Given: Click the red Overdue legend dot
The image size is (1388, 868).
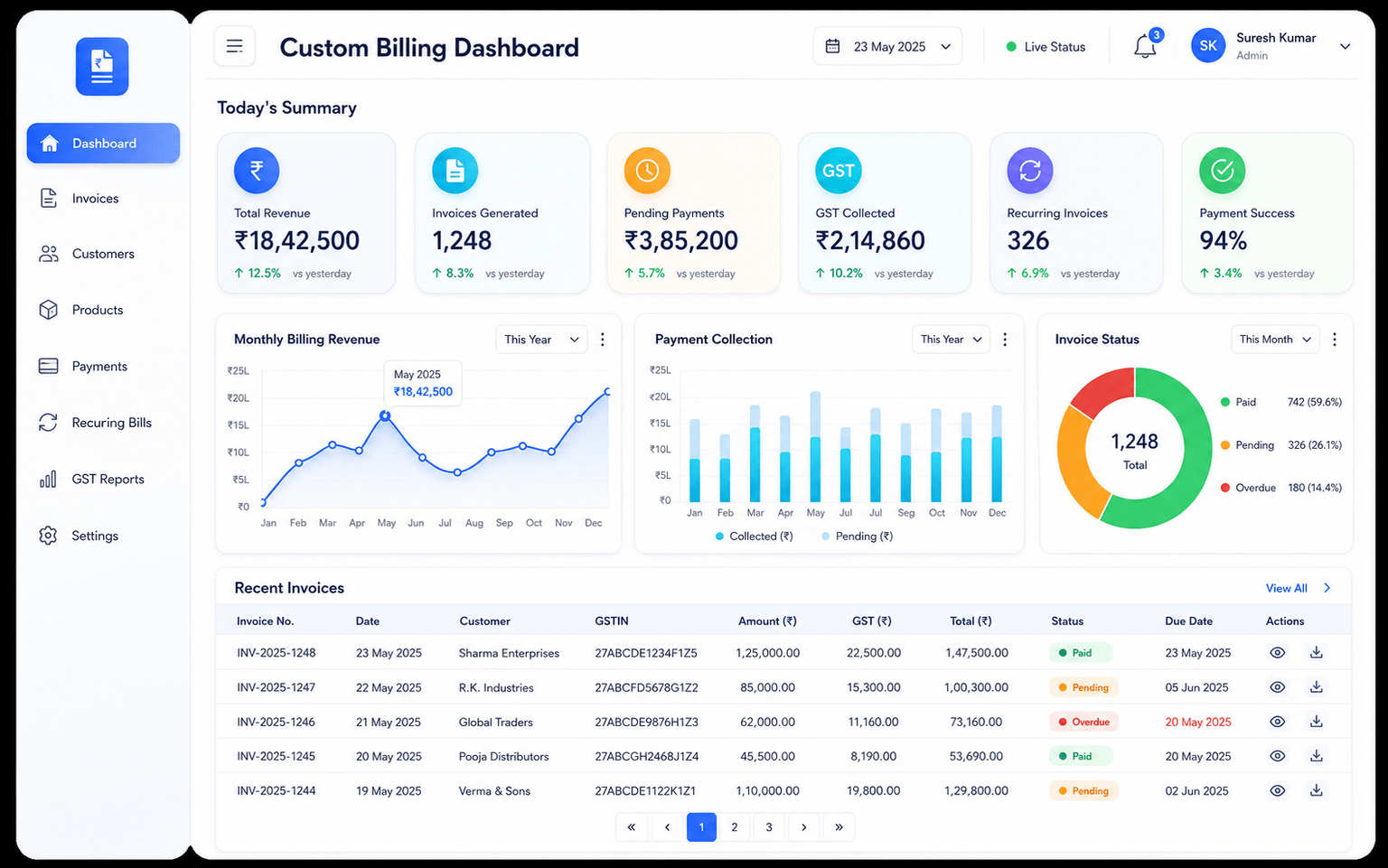Looking at the screenshot, I should tap(1225, 488).
